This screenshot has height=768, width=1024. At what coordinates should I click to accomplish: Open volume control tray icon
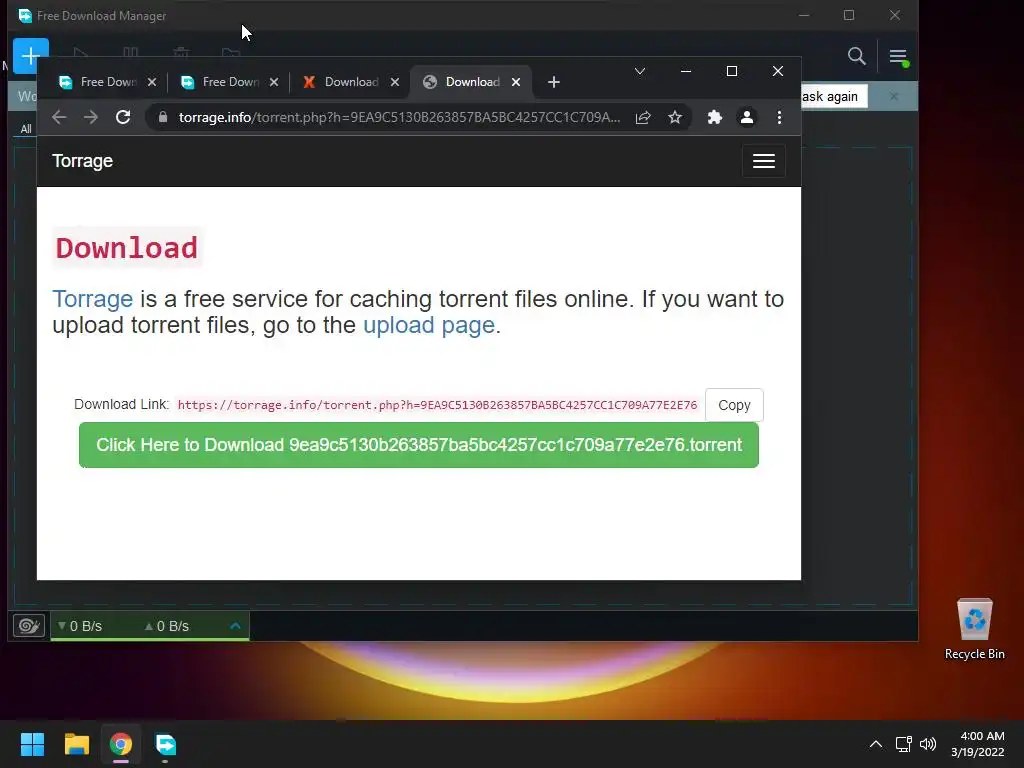pos(927,744)
